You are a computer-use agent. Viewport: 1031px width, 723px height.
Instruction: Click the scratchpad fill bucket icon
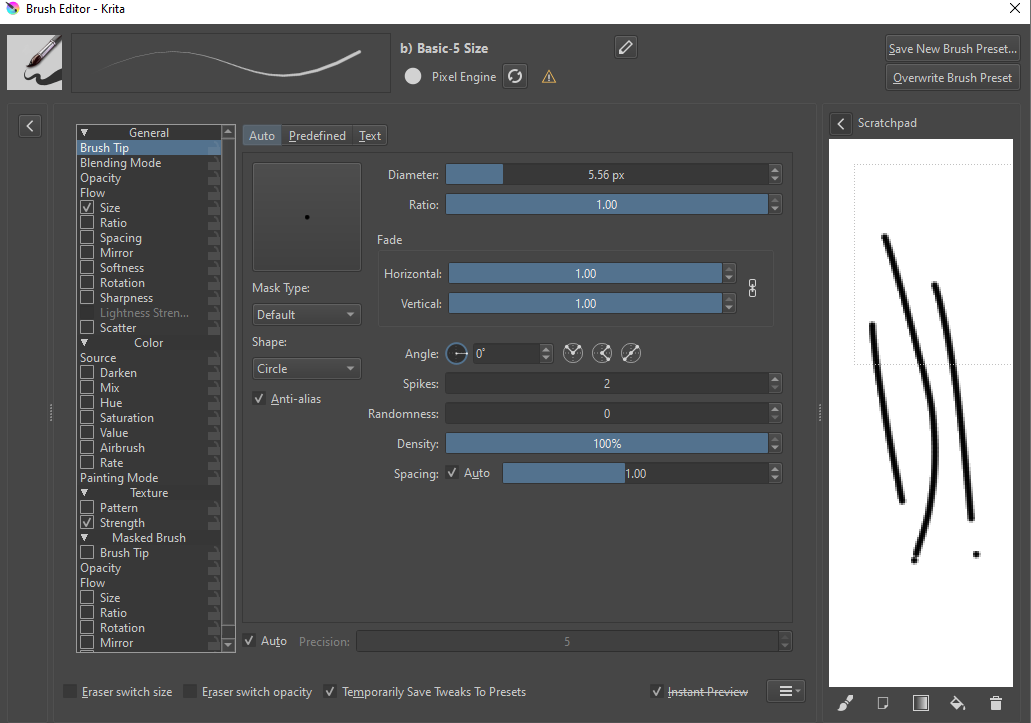[x=957, y=703]
